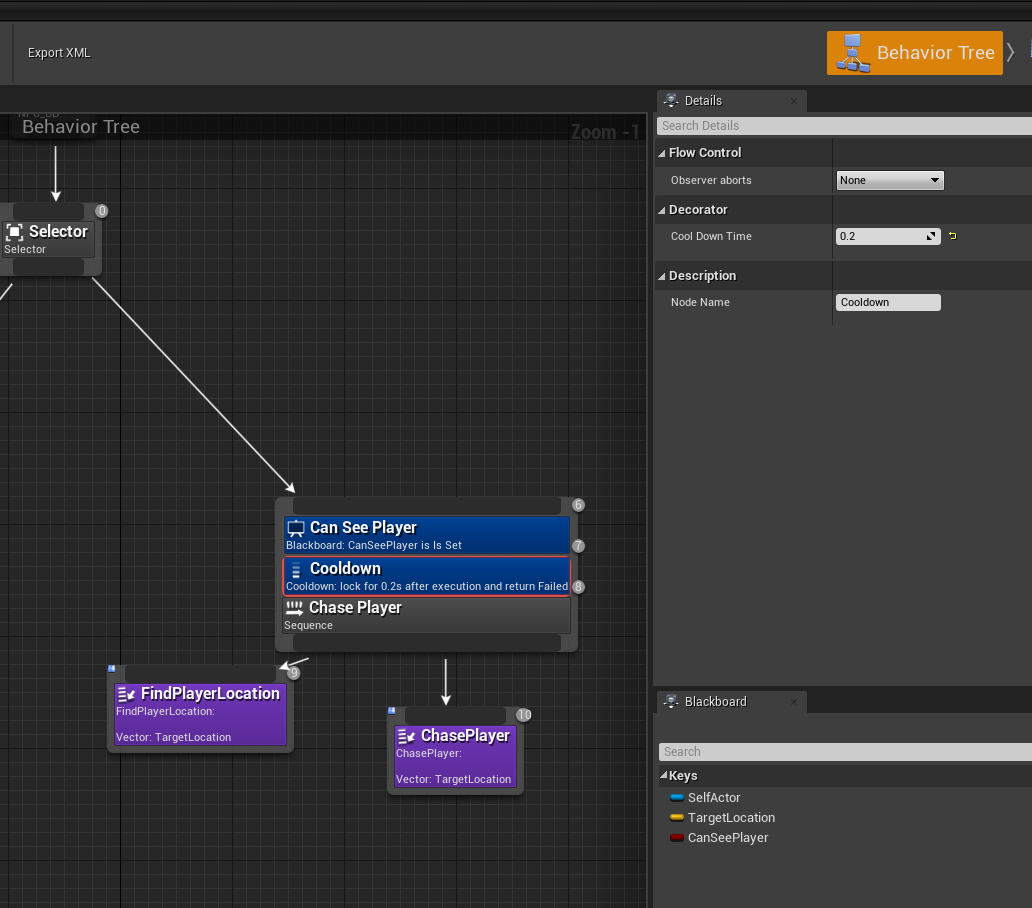Click the Cooldown decorator icon
Screen dimensions: 1032x908
click(296, 570)
